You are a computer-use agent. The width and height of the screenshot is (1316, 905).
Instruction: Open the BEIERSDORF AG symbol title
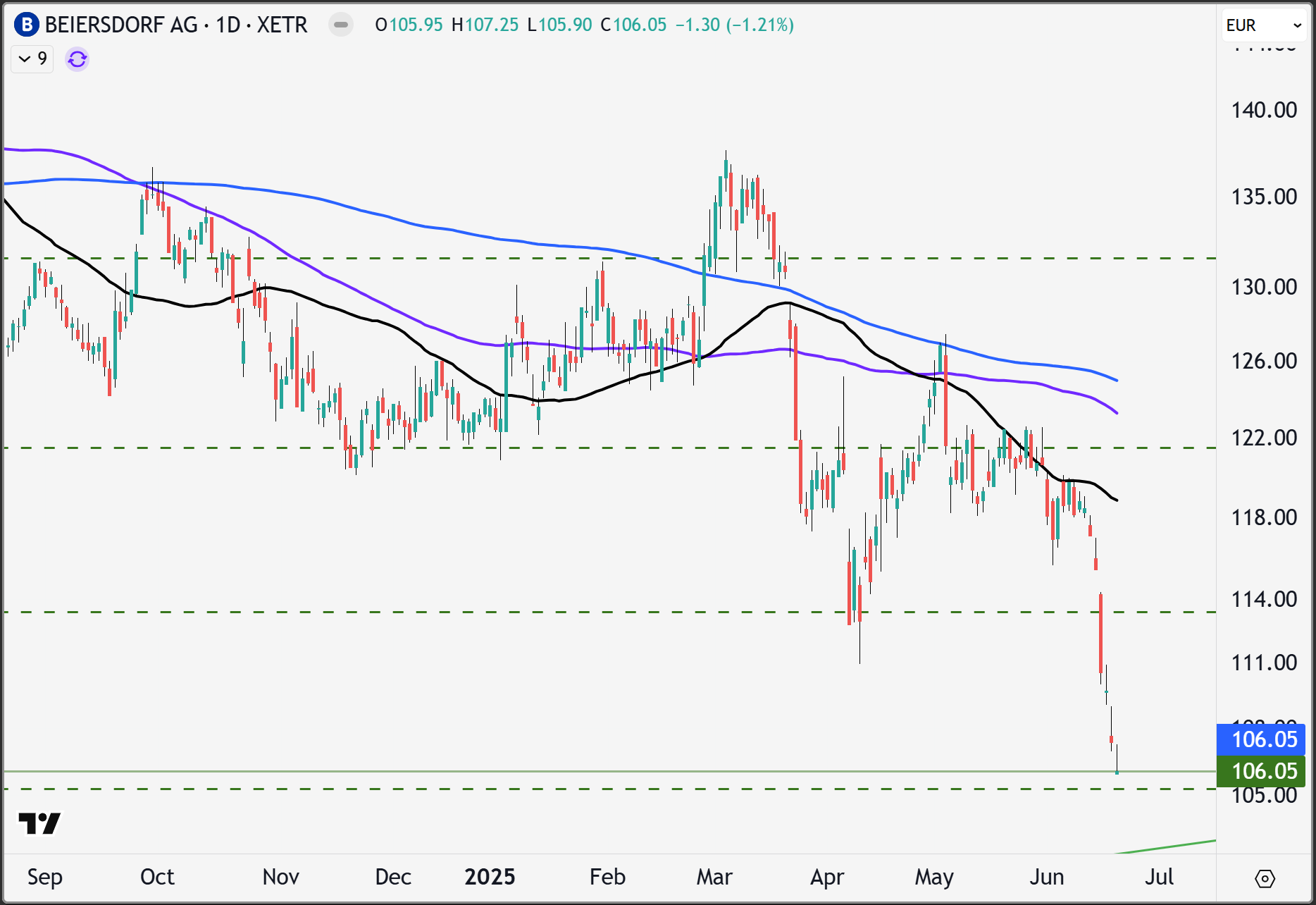point(176,25)
